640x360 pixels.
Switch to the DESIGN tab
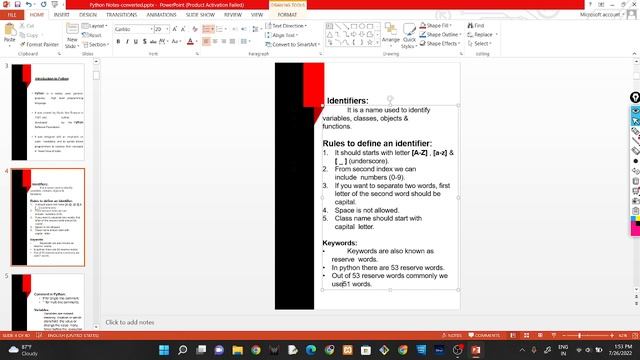[x=88, y=15]
